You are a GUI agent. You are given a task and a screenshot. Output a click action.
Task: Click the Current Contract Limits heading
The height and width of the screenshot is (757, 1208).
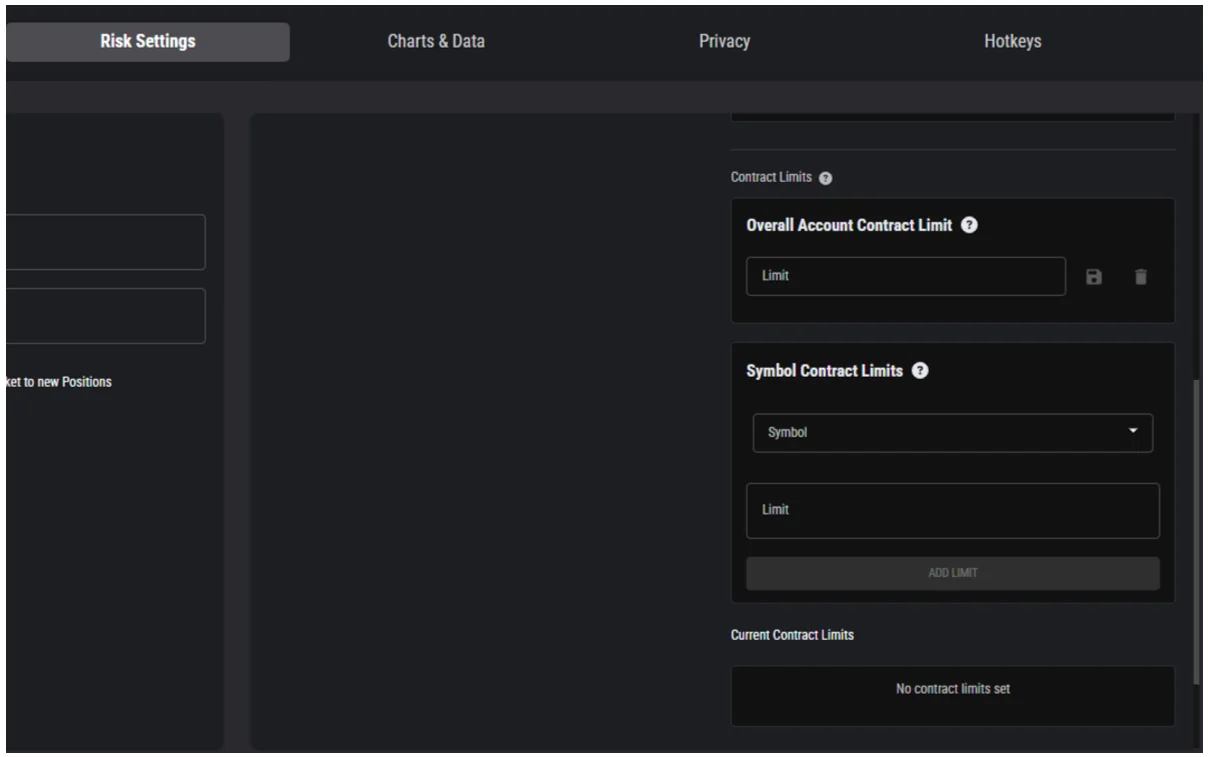(792, 635)
